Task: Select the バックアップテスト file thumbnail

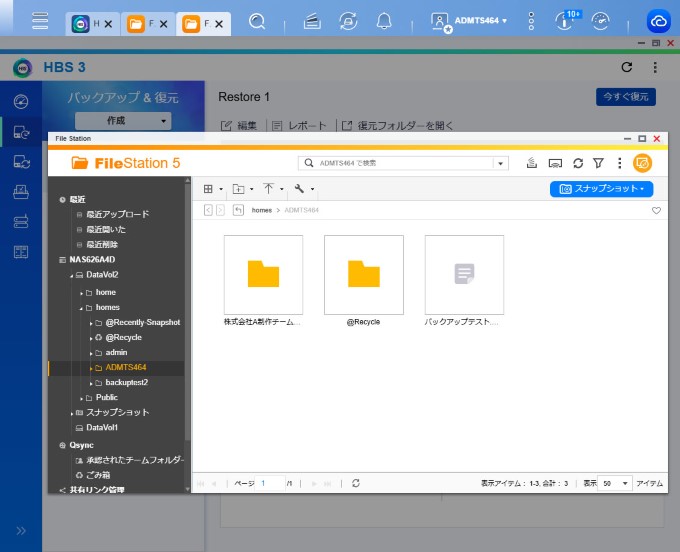Action: point(464,275)
